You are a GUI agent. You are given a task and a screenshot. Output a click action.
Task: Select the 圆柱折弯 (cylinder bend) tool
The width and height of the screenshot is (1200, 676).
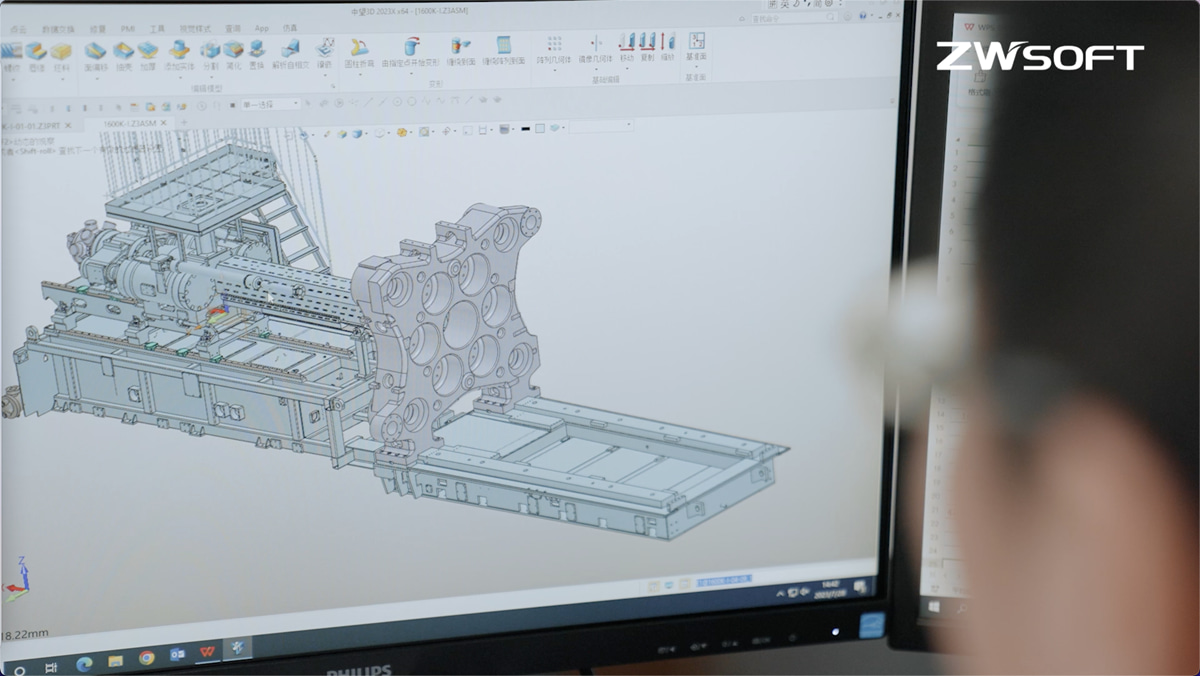[x=359, y=52]
